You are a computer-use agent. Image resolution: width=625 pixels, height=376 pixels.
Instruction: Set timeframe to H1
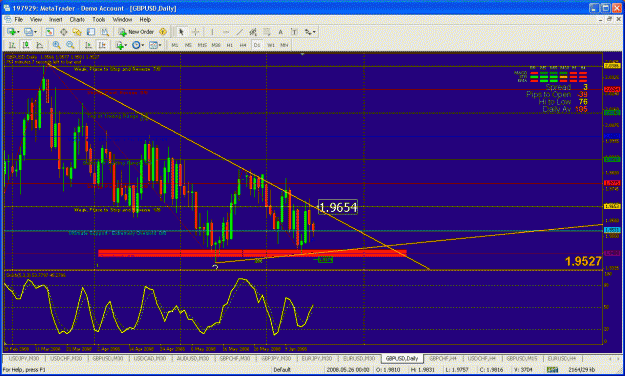230,45
